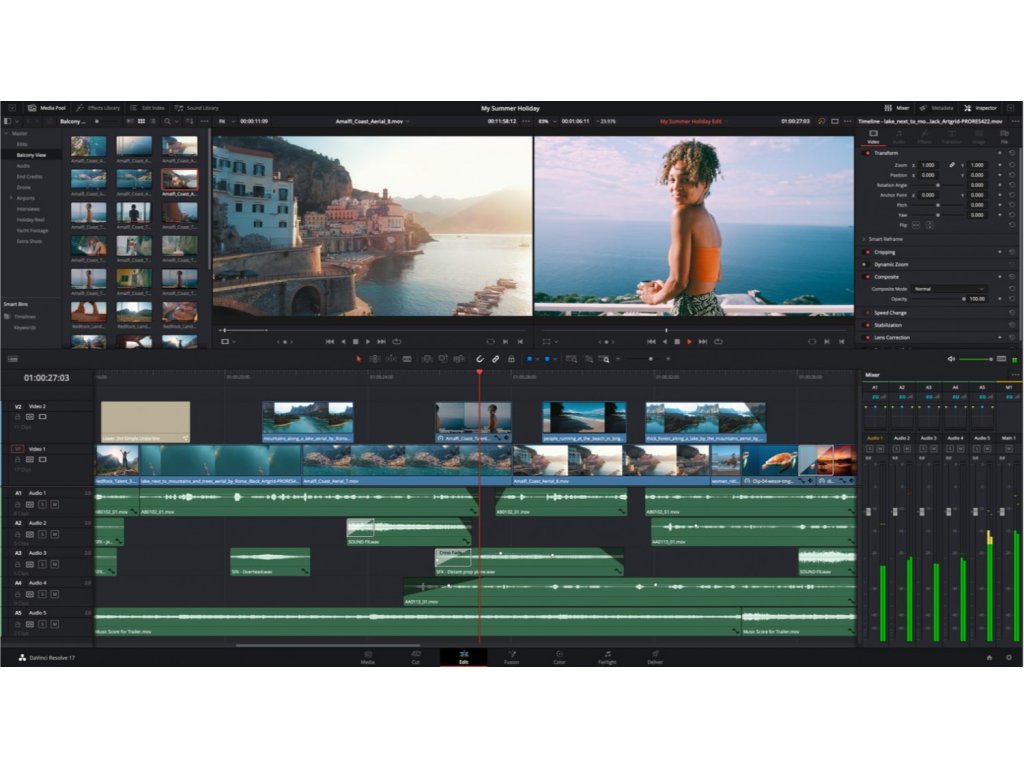
Task: Reset the Transform section in Inspector
Action: point(1012,153)
